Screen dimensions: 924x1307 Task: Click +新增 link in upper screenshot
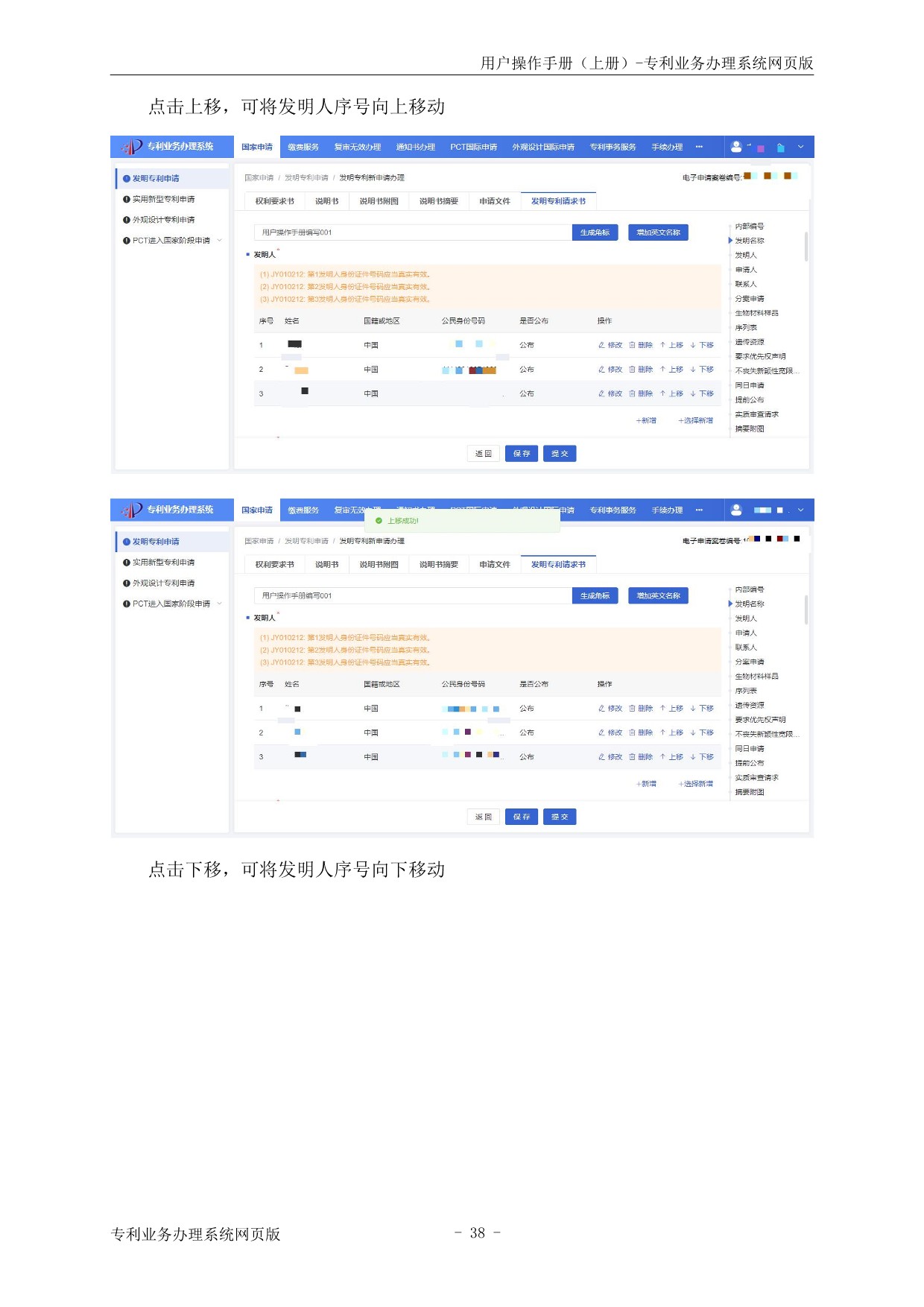(646, 421)
